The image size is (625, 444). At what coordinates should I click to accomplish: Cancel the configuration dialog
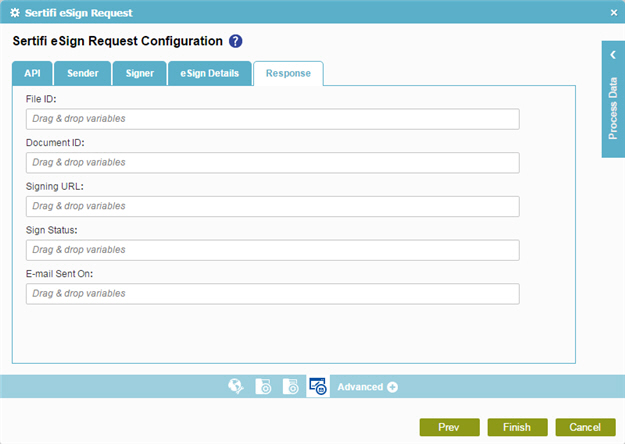coord(585,427)
